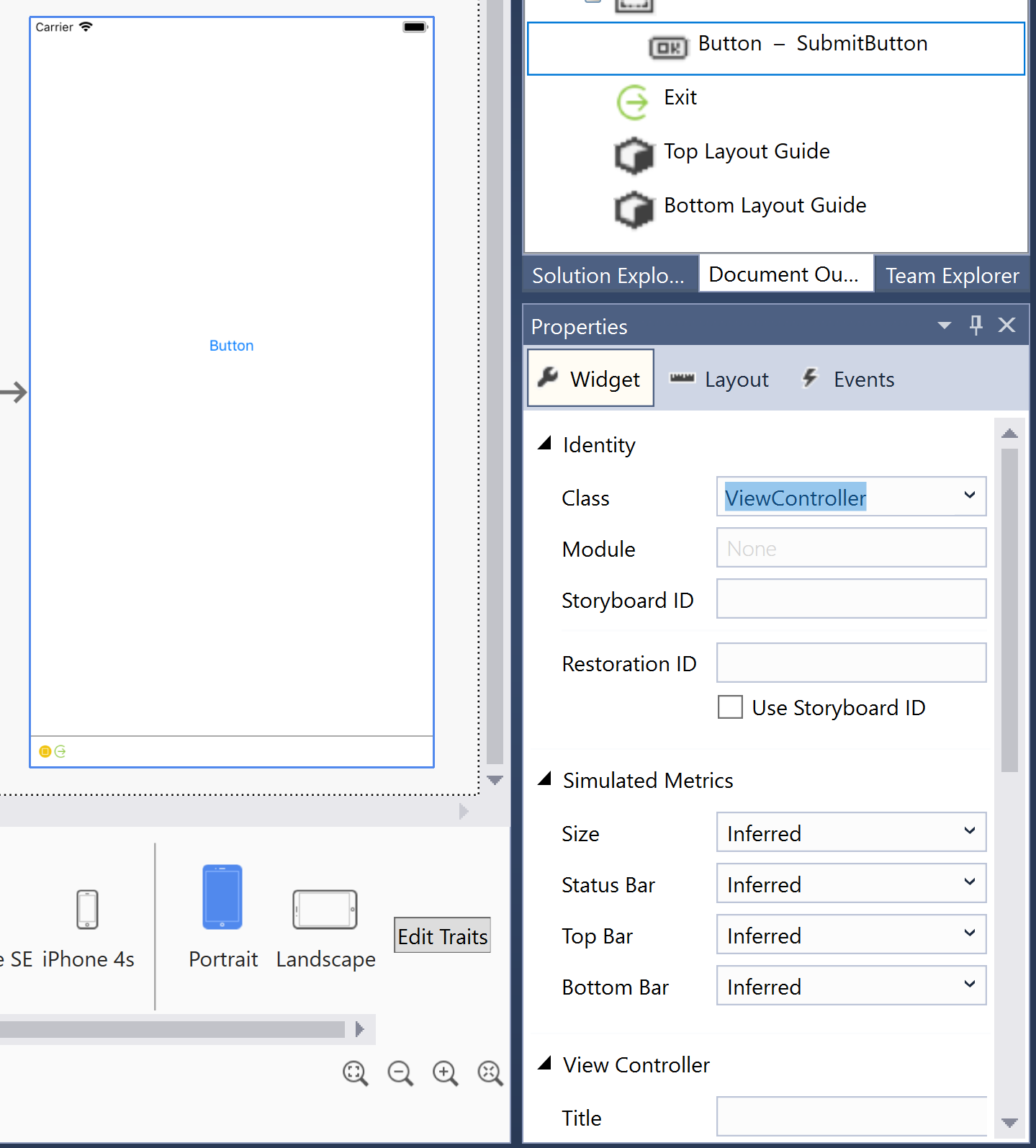Viewport: 1036px width, 1148px height.
Task: Click the zoom in icon
Action: pyautogui.click(x=446, y=1073)
